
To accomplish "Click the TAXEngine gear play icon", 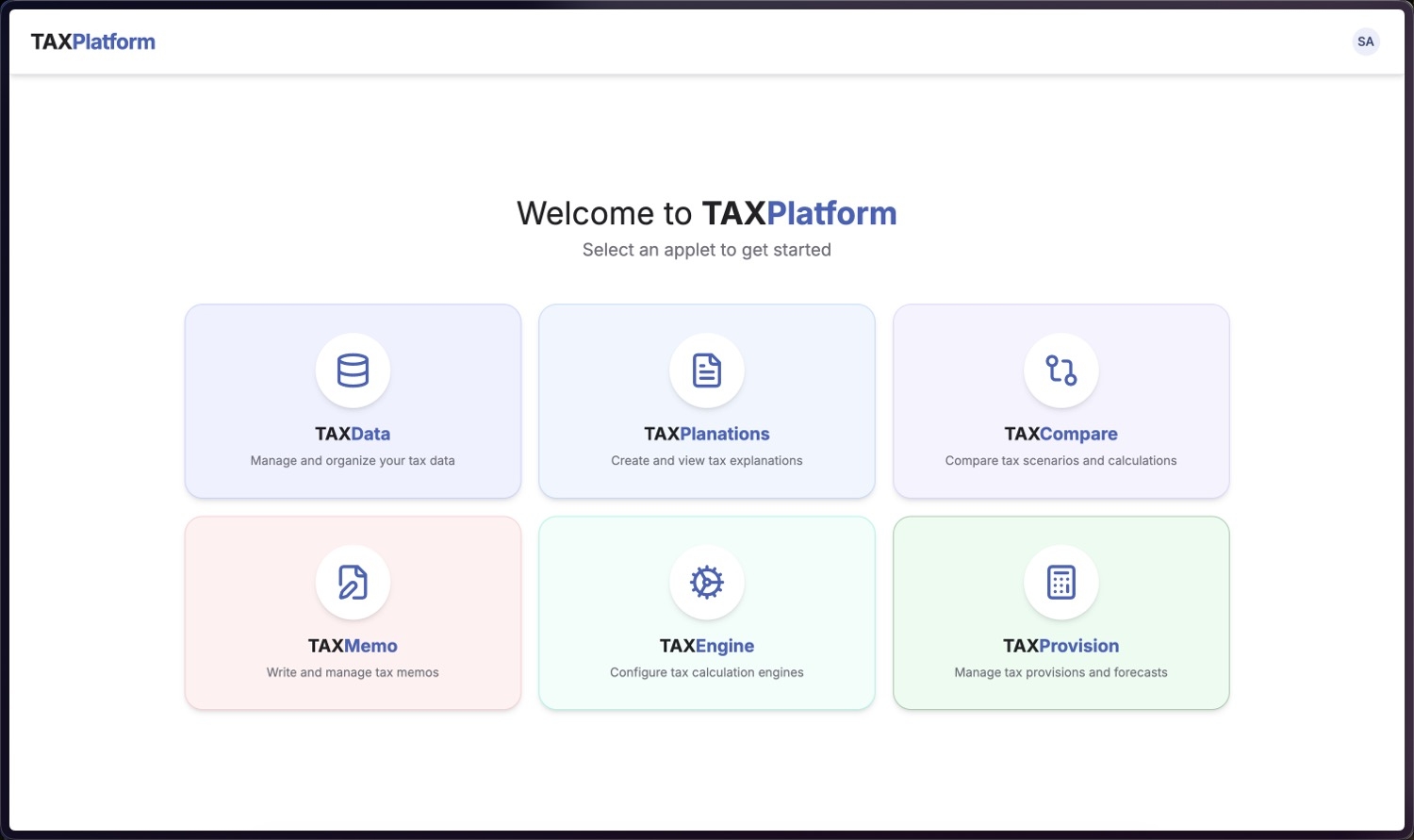I will (707, 583).
